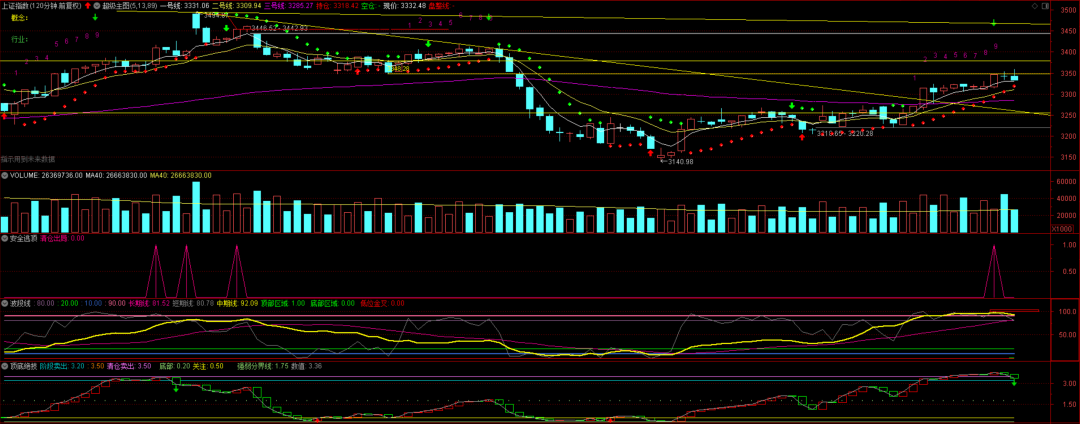Click the 3218.69 - 3220.28 price label

[x=845, y=133]
